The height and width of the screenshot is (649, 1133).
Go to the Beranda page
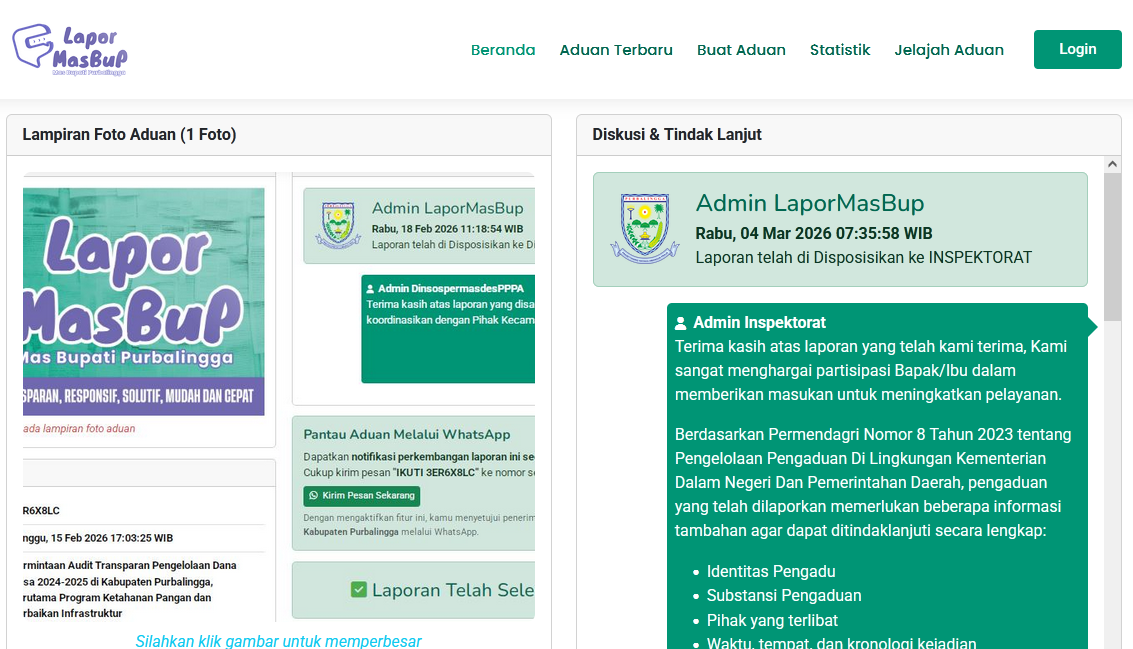[x=503, y=50]
